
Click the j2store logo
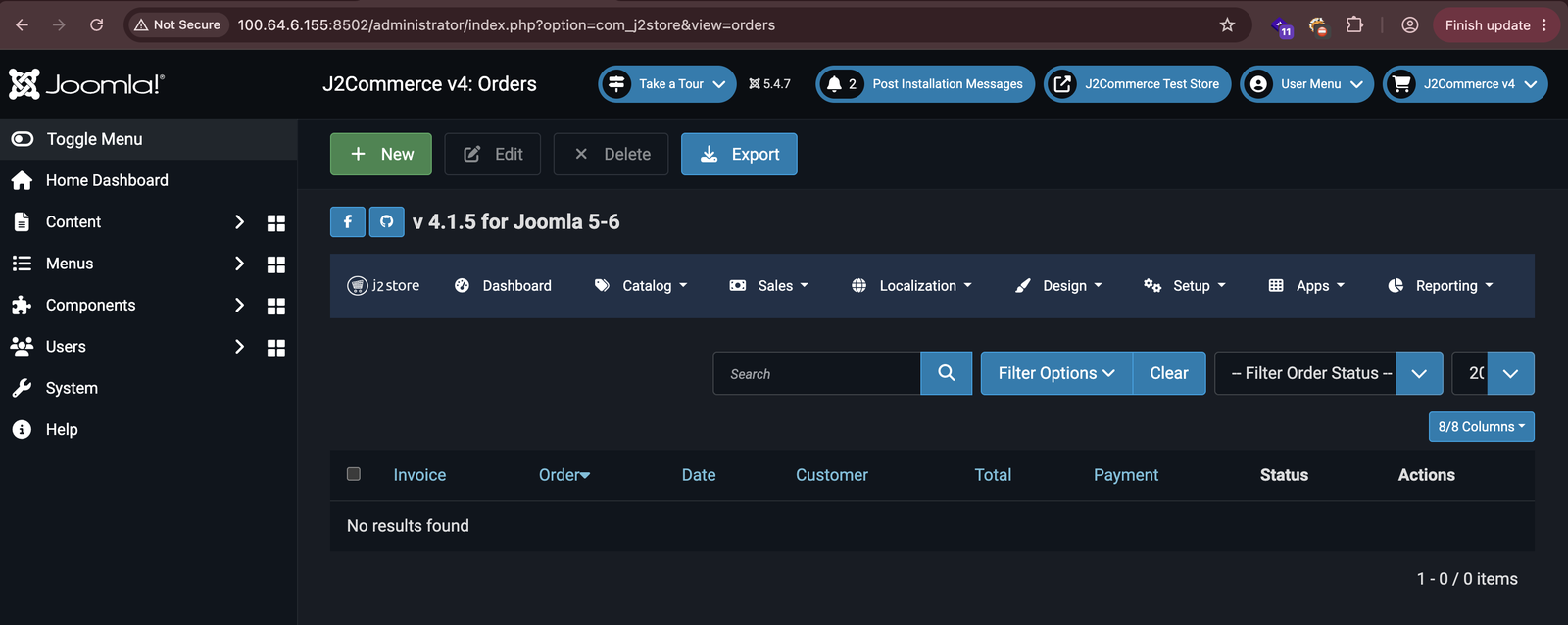(384, 285)
